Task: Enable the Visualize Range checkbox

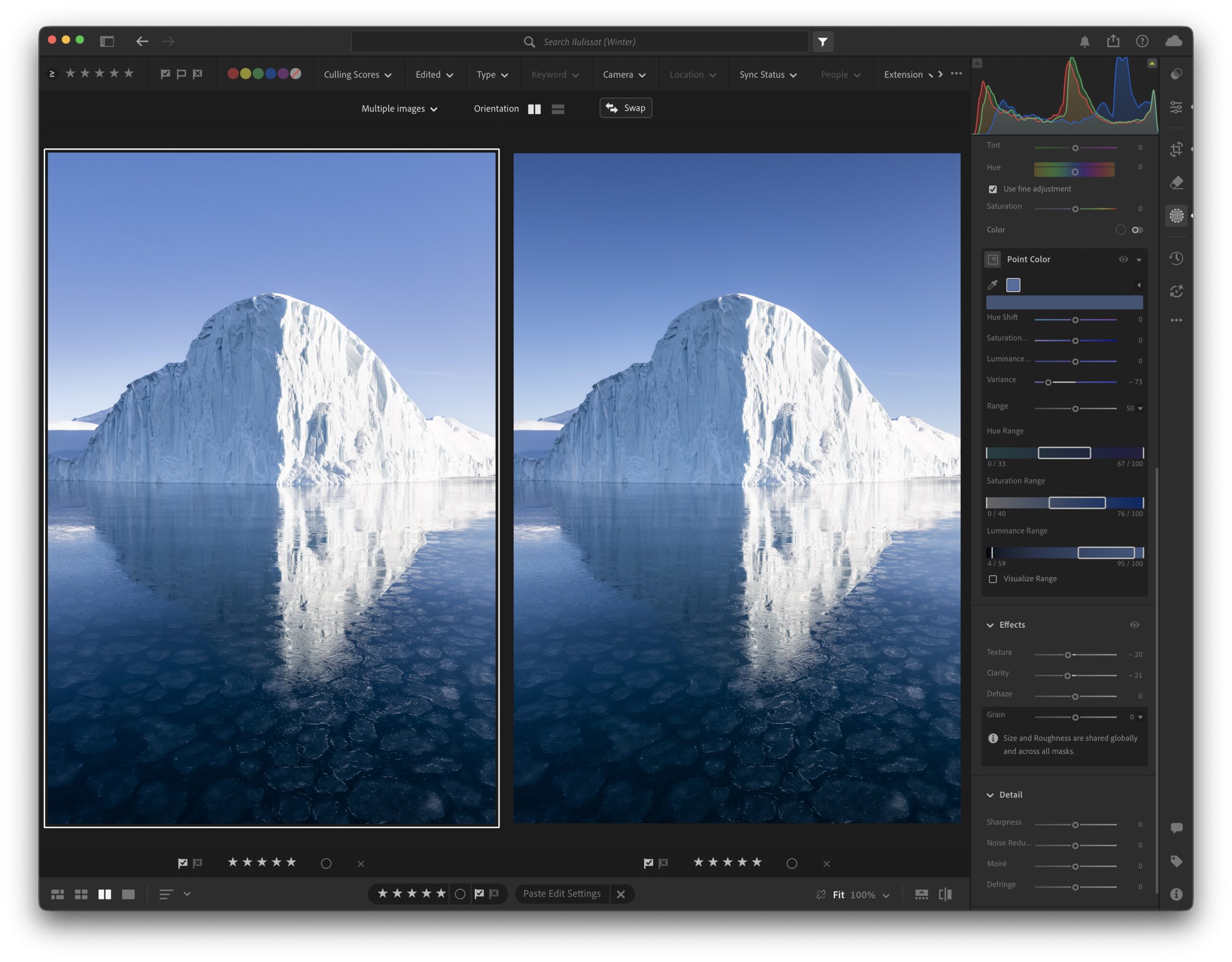Action: (x=993, y=579)
